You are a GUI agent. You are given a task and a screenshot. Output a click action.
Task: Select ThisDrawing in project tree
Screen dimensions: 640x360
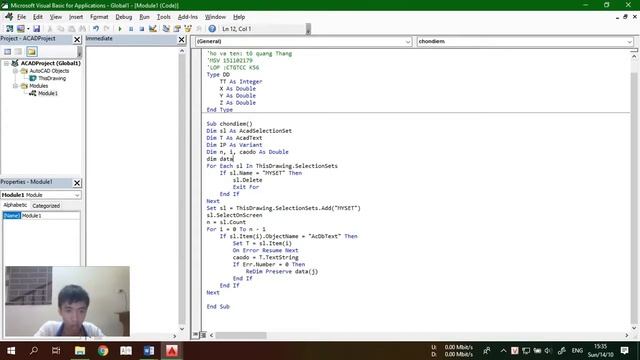(52, 78)
